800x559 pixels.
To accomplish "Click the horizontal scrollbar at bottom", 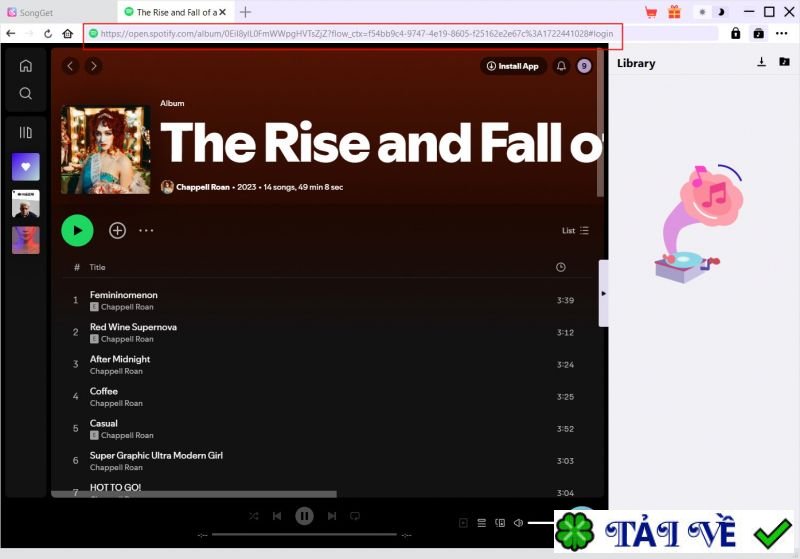I will point(194,494).
